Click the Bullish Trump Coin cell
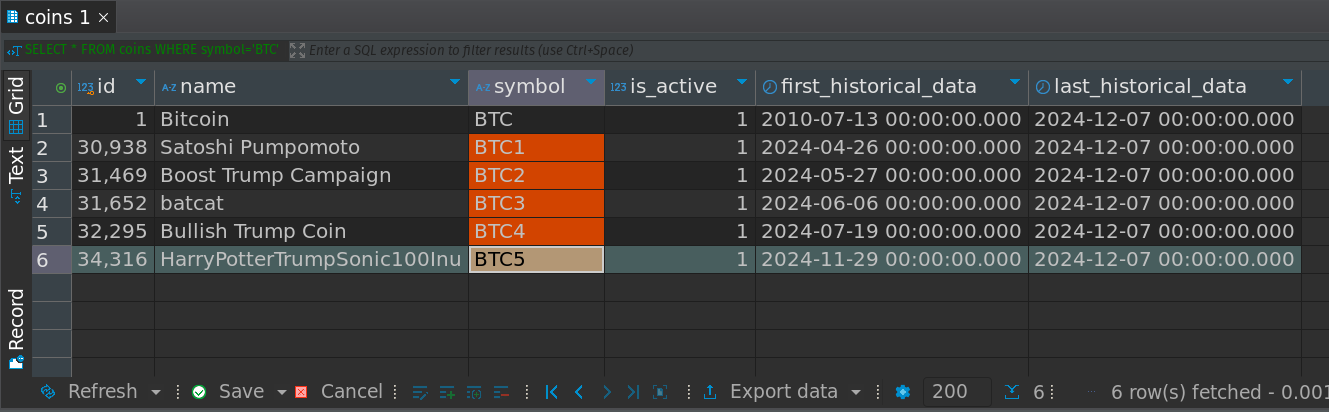Viewport: 1329px width, 412px height. [x=311, y=232]
